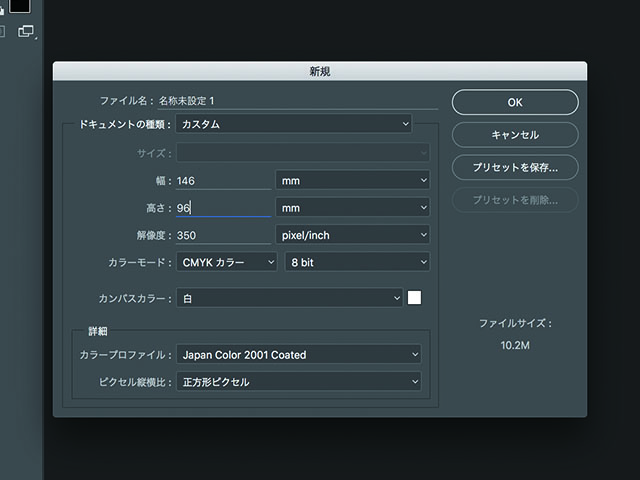640x480 pixels.
Task: Open the カラーモード CMYK カラー dropdown
Action: tap(227, 262)
